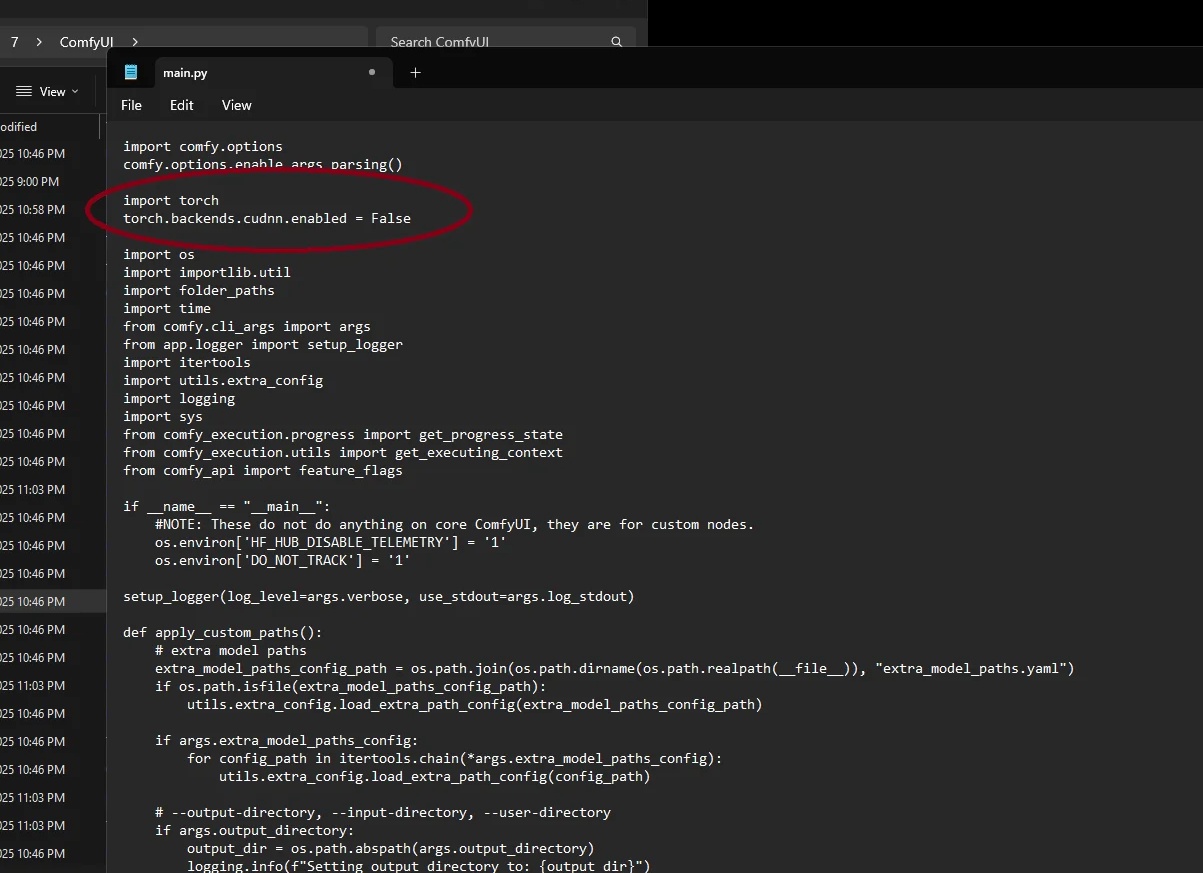
Task: Click the line "import folder_paths"
Action: coord(199,290)
